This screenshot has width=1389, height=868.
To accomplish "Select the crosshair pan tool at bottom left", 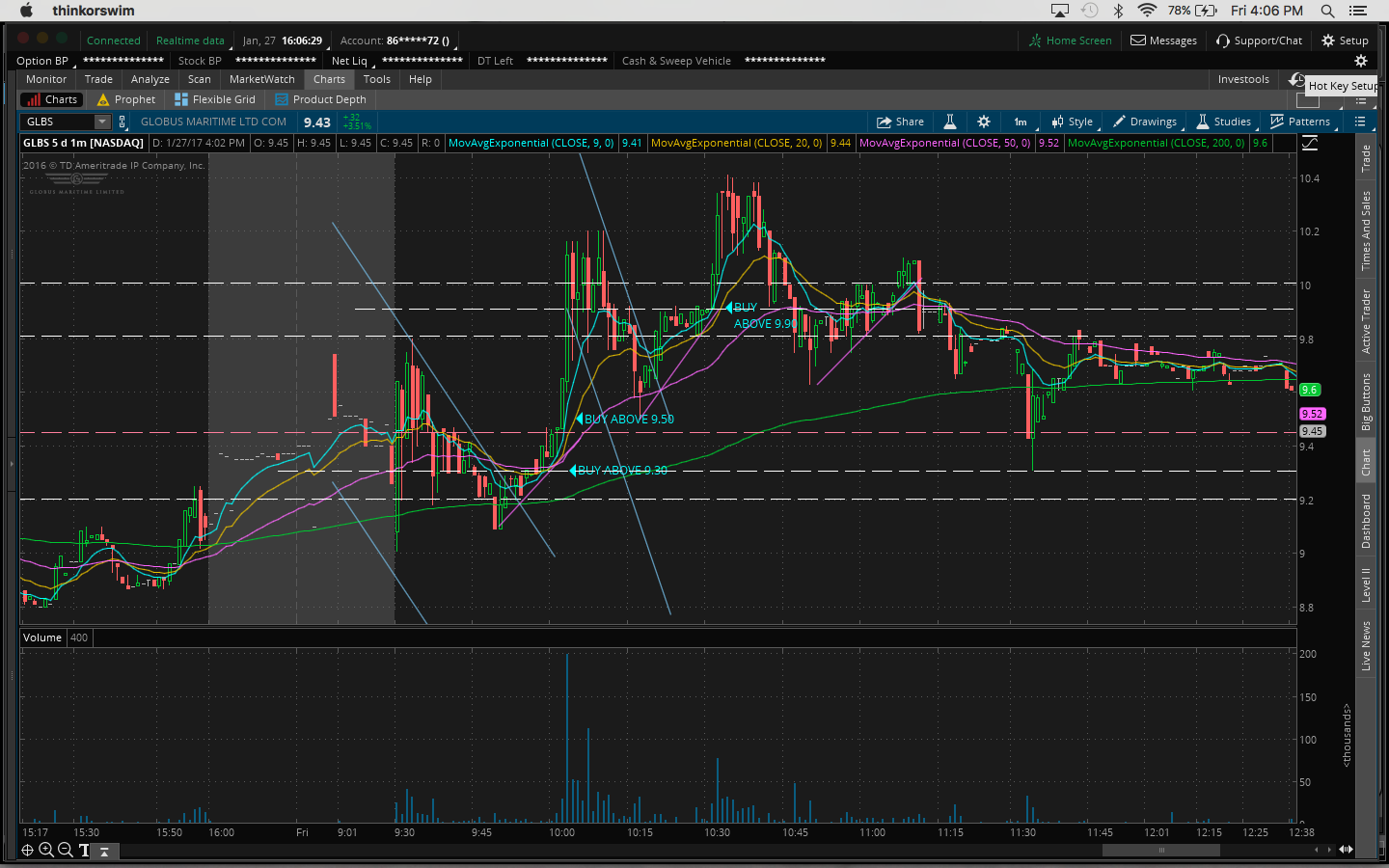I will click(x=27, y=850).
